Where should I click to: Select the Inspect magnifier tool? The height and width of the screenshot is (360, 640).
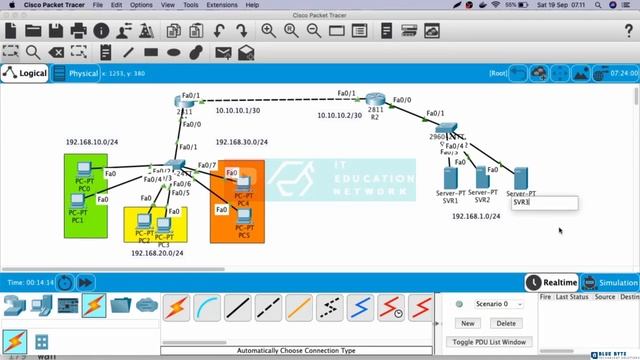pyautogui.click(x=33, y=53)
